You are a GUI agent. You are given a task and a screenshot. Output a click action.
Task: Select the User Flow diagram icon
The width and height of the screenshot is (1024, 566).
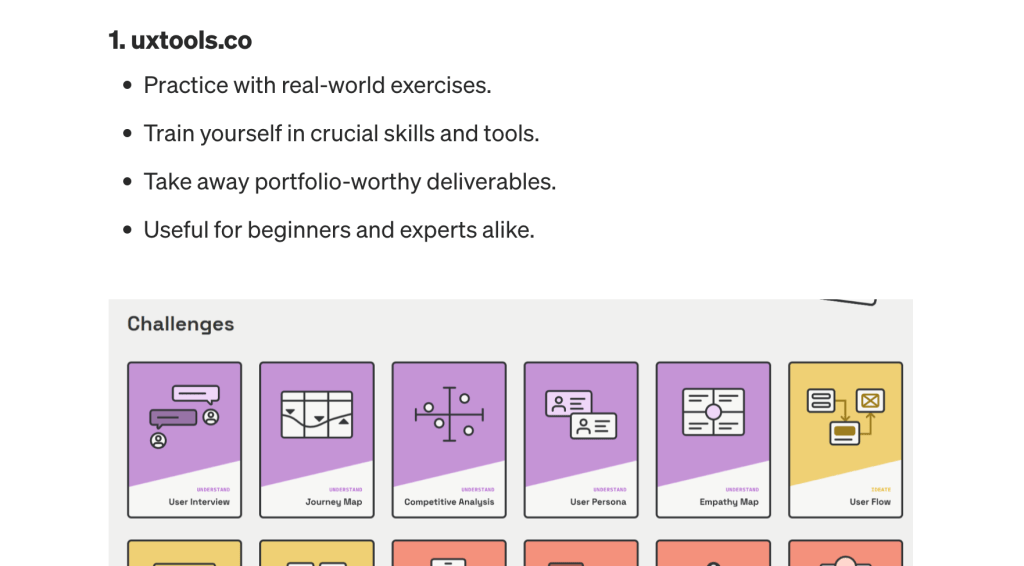(846, 417)
